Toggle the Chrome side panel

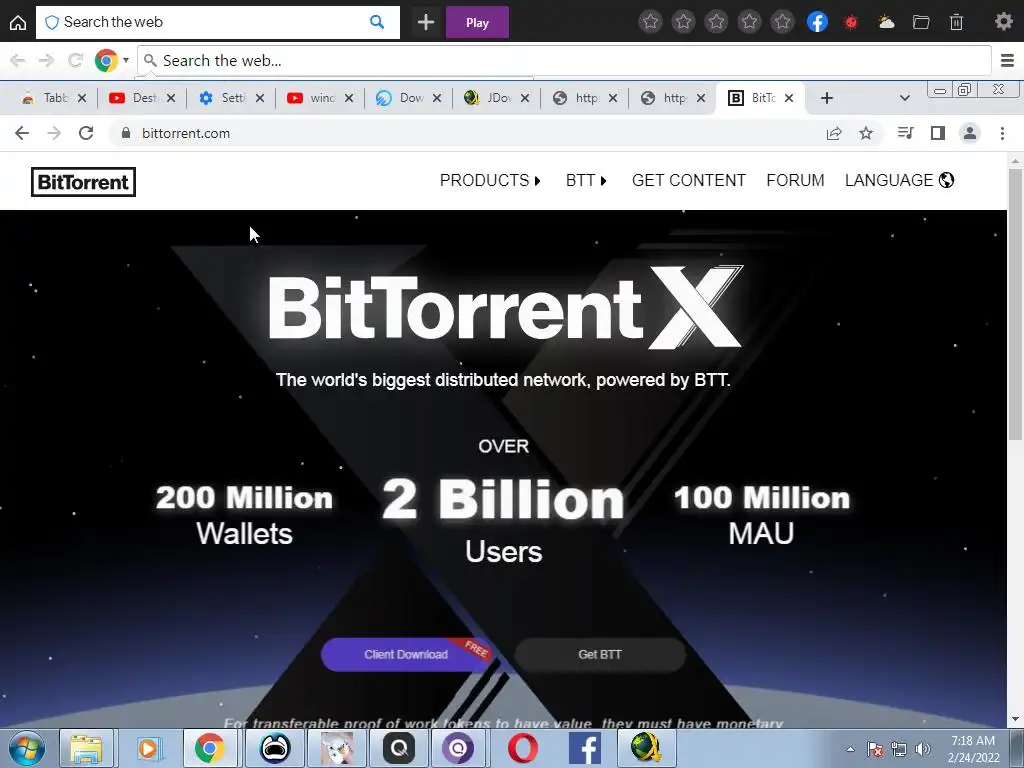click(938, 133)
